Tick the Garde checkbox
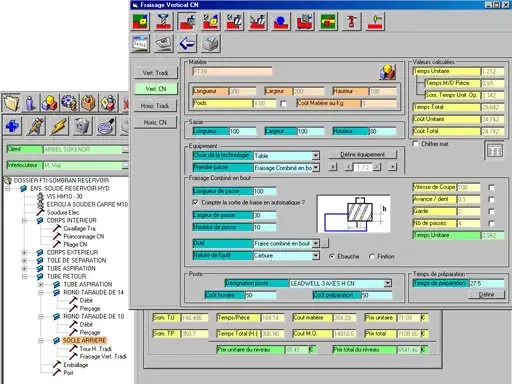Image resolution: width=512 pixels, height=384 pixels. tap(491, 211)
